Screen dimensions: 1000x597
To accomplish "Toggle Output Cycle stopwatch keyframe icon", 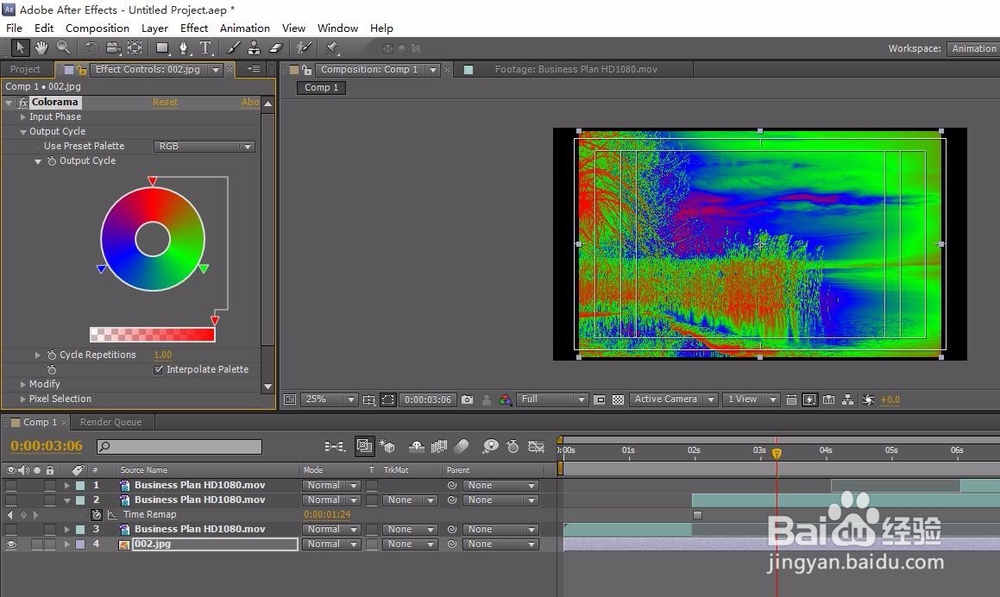I will (52, 161).
